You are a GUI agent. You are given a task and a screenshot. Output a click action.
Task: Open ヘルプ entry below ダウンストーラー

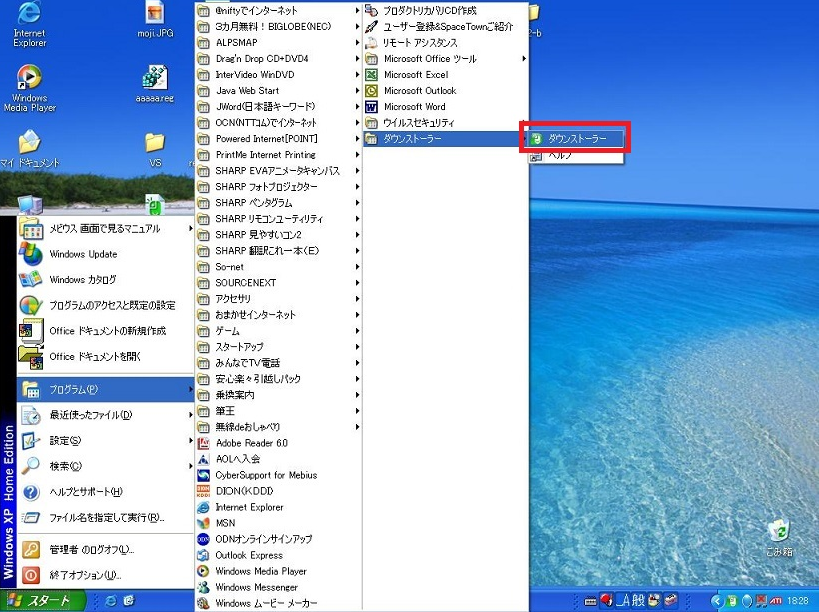click(x=559, y=156)
